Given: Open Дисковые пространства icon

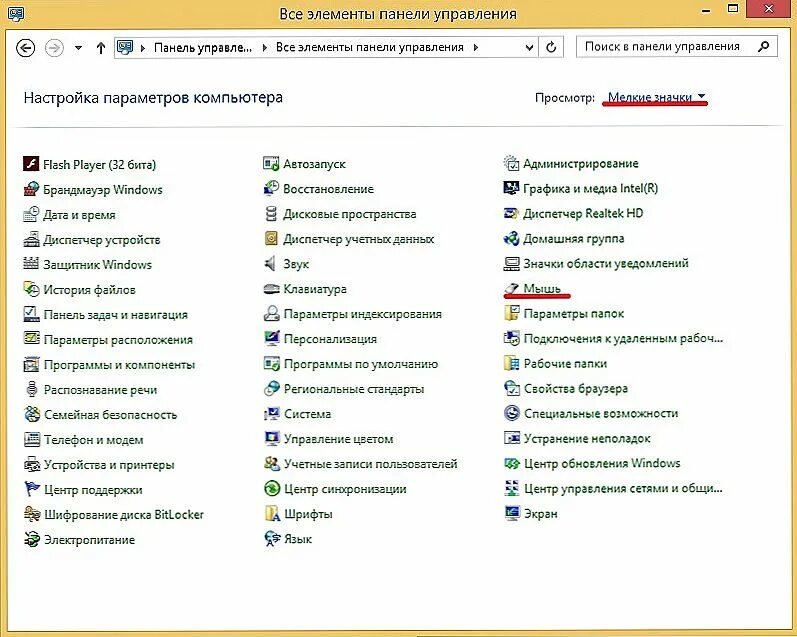Looking at the screenshot, I should pos(271,214).
